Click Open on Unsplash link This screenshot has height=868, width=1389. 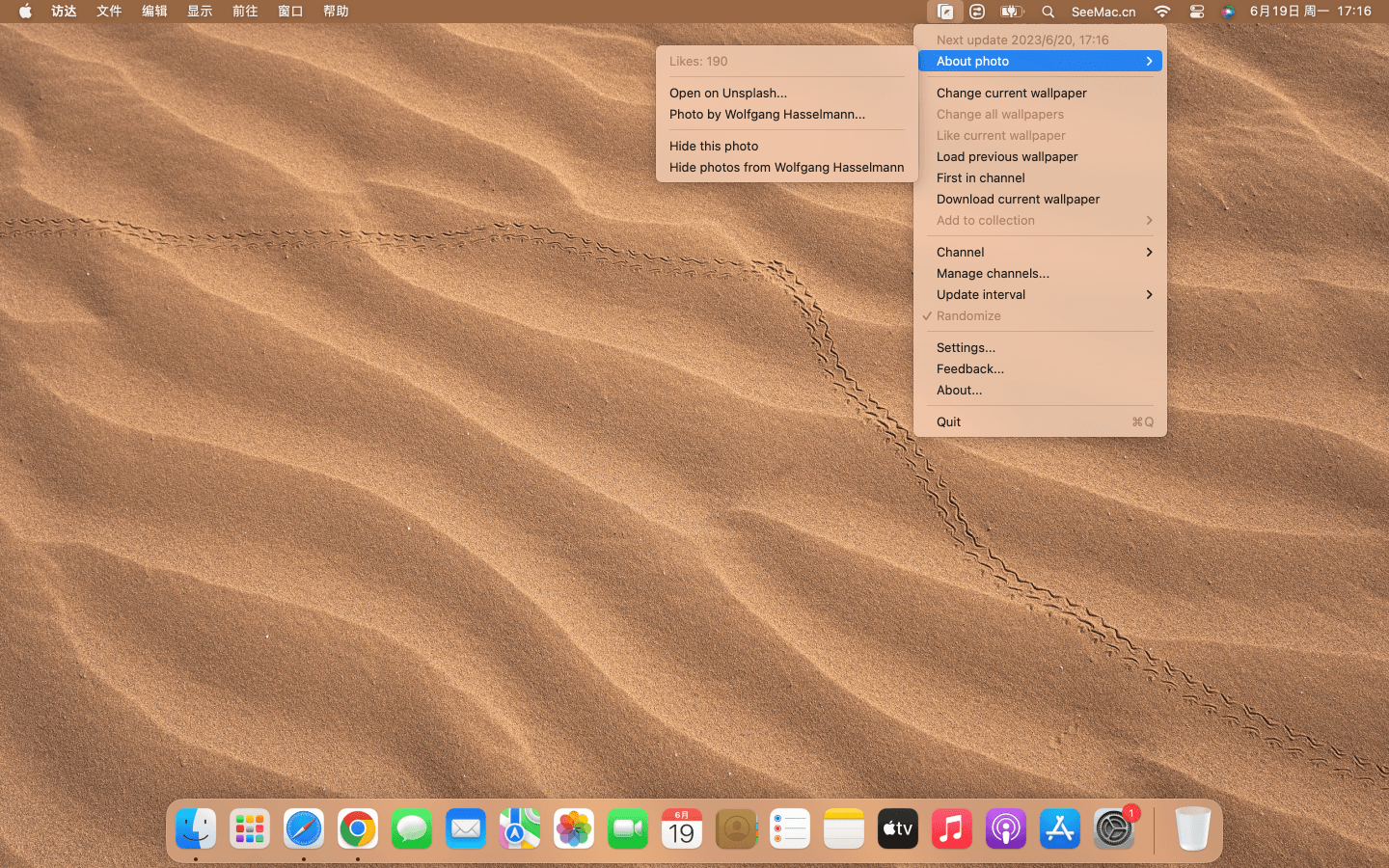click(728, 94)
